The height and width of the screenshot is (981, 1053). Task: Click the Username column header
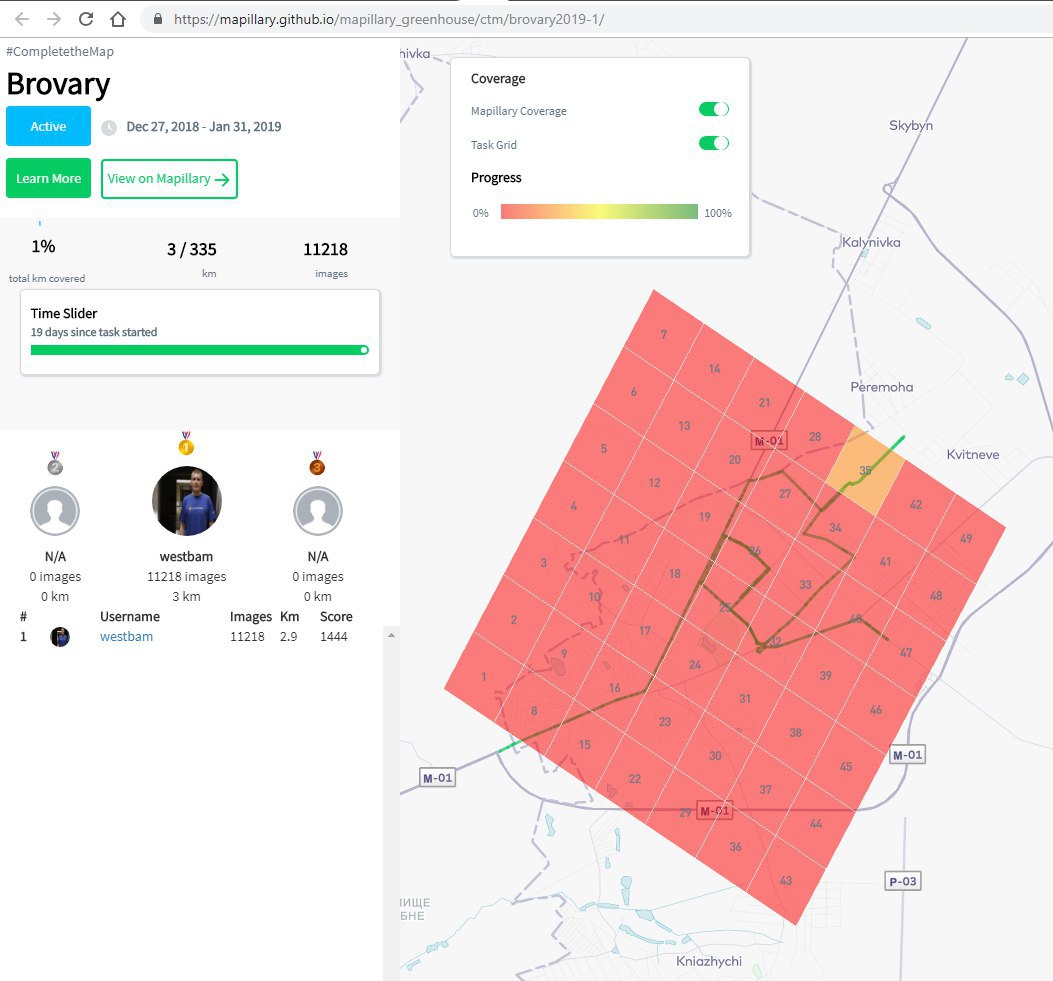pyautogui.click(x=130, y=616)
